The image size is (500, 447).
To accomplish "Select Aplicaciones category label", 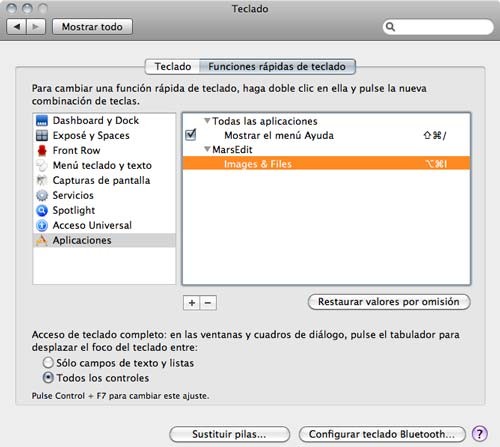I will (82, 240).
